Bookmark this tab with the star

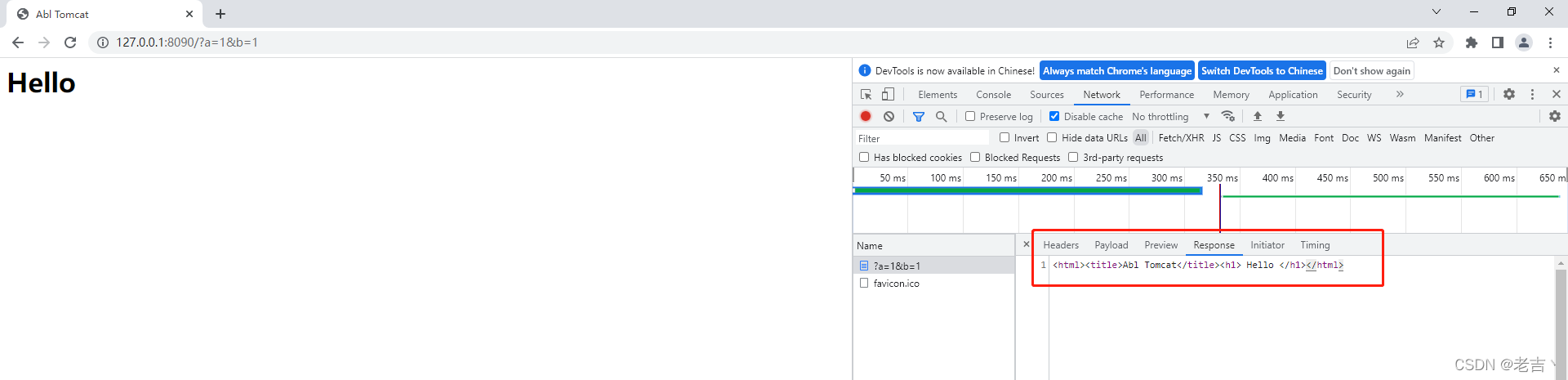click(1439, 42)
